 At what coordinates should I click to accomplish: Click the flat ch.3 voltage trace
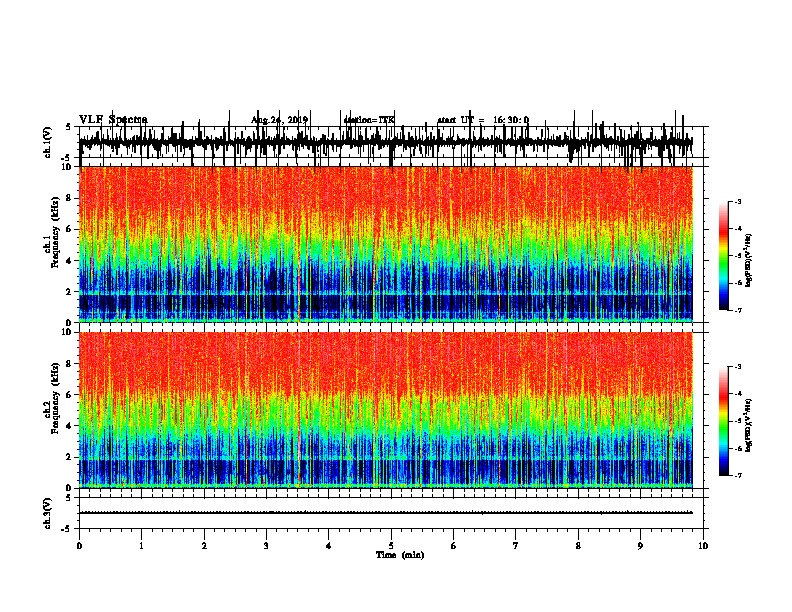point(386,513)
